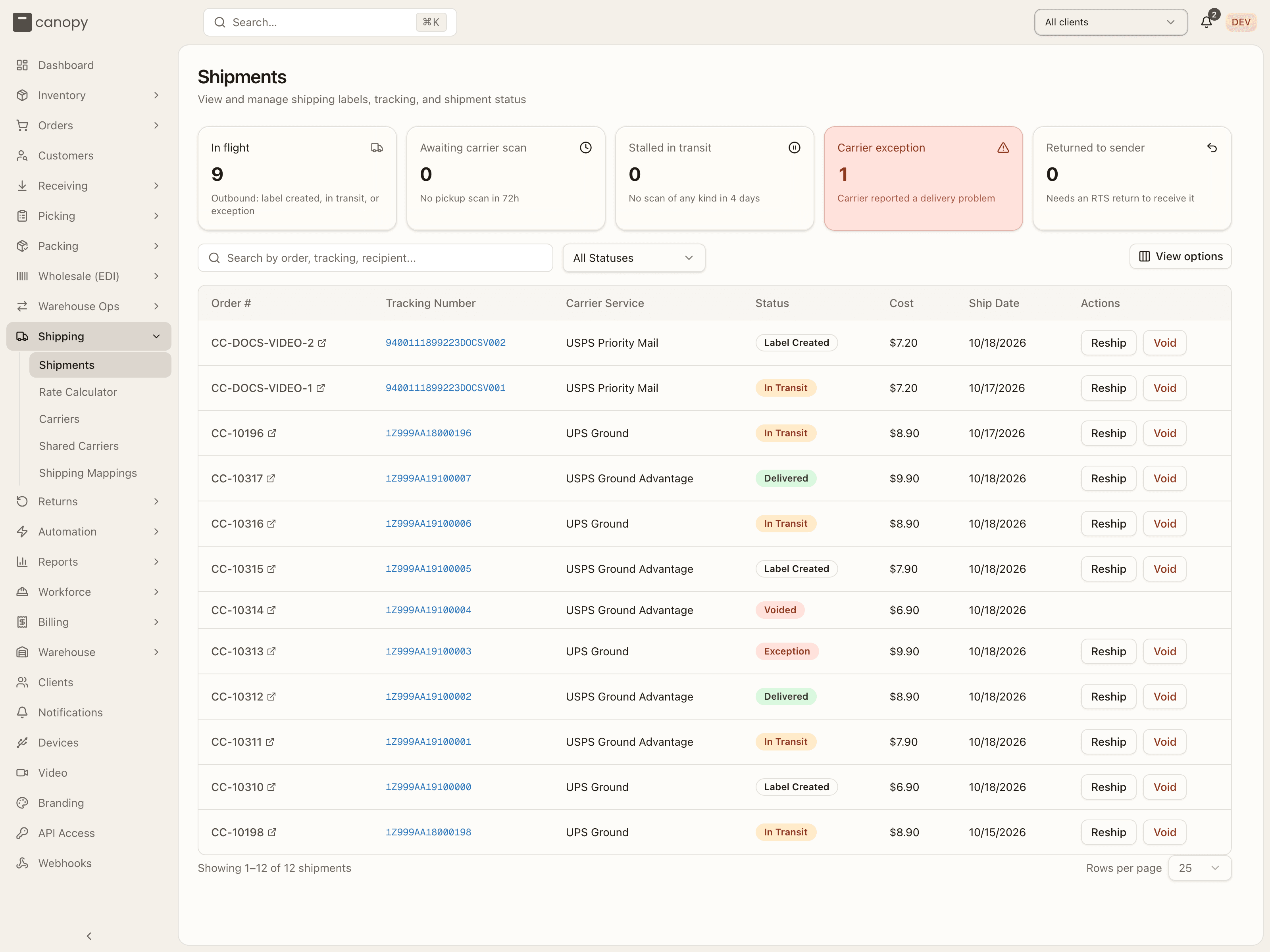The height and width of the screenshot is (952, 1270).
Task: Expand the Billing sidebar section
Action: click(89, 622)
